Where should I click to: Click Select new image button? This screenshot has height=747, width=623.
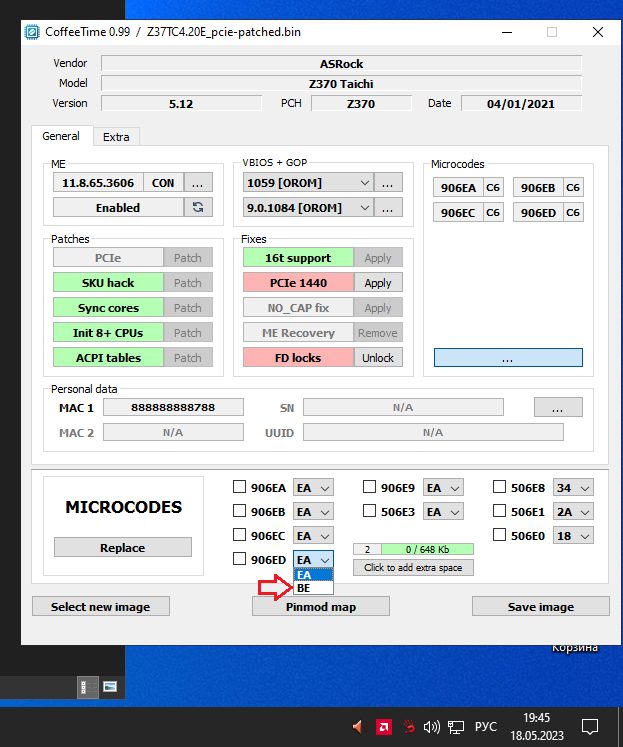coord(100,606)
